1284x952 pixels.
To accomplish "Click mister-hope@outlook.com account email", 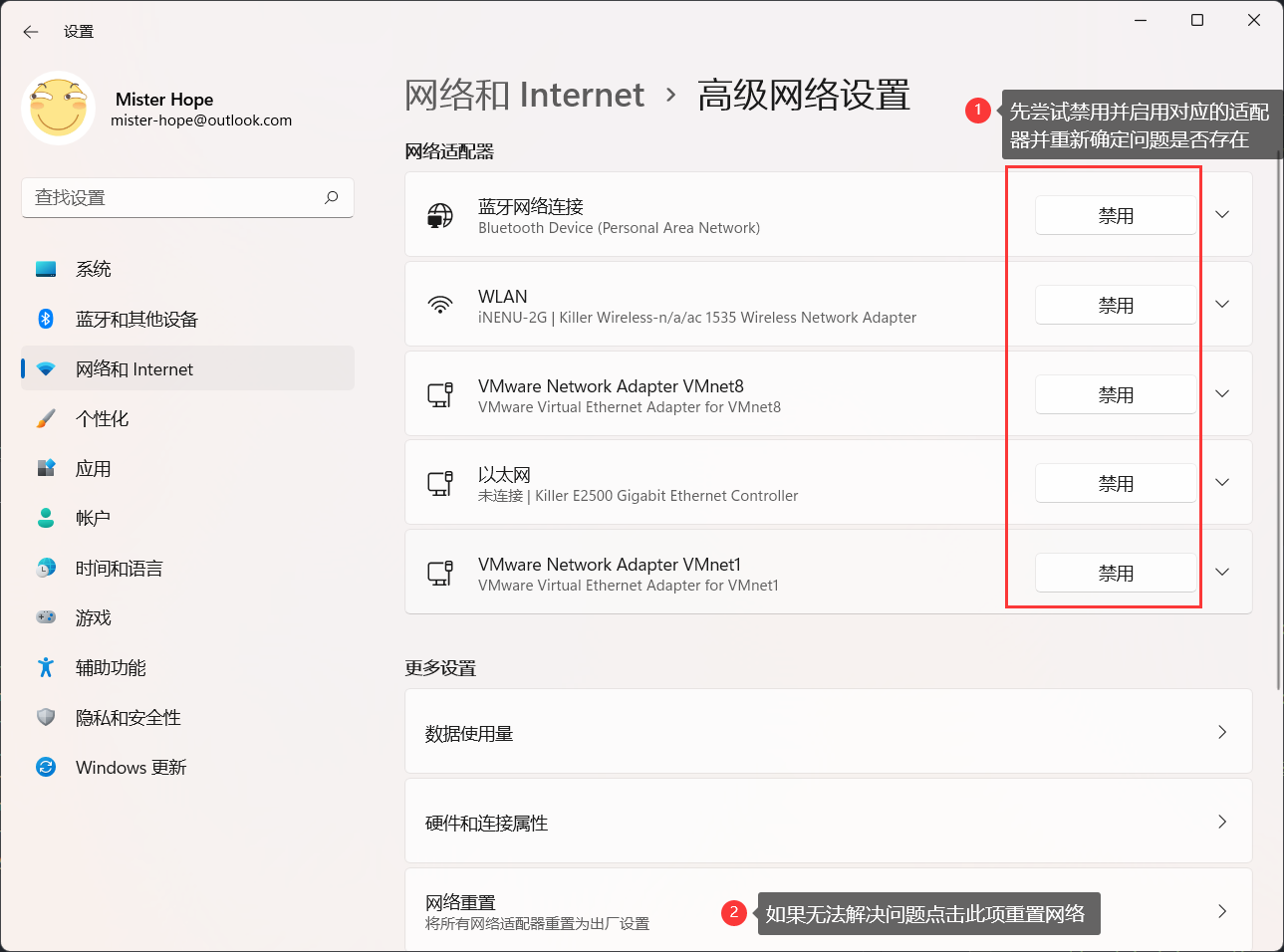I will pos(201,120).
